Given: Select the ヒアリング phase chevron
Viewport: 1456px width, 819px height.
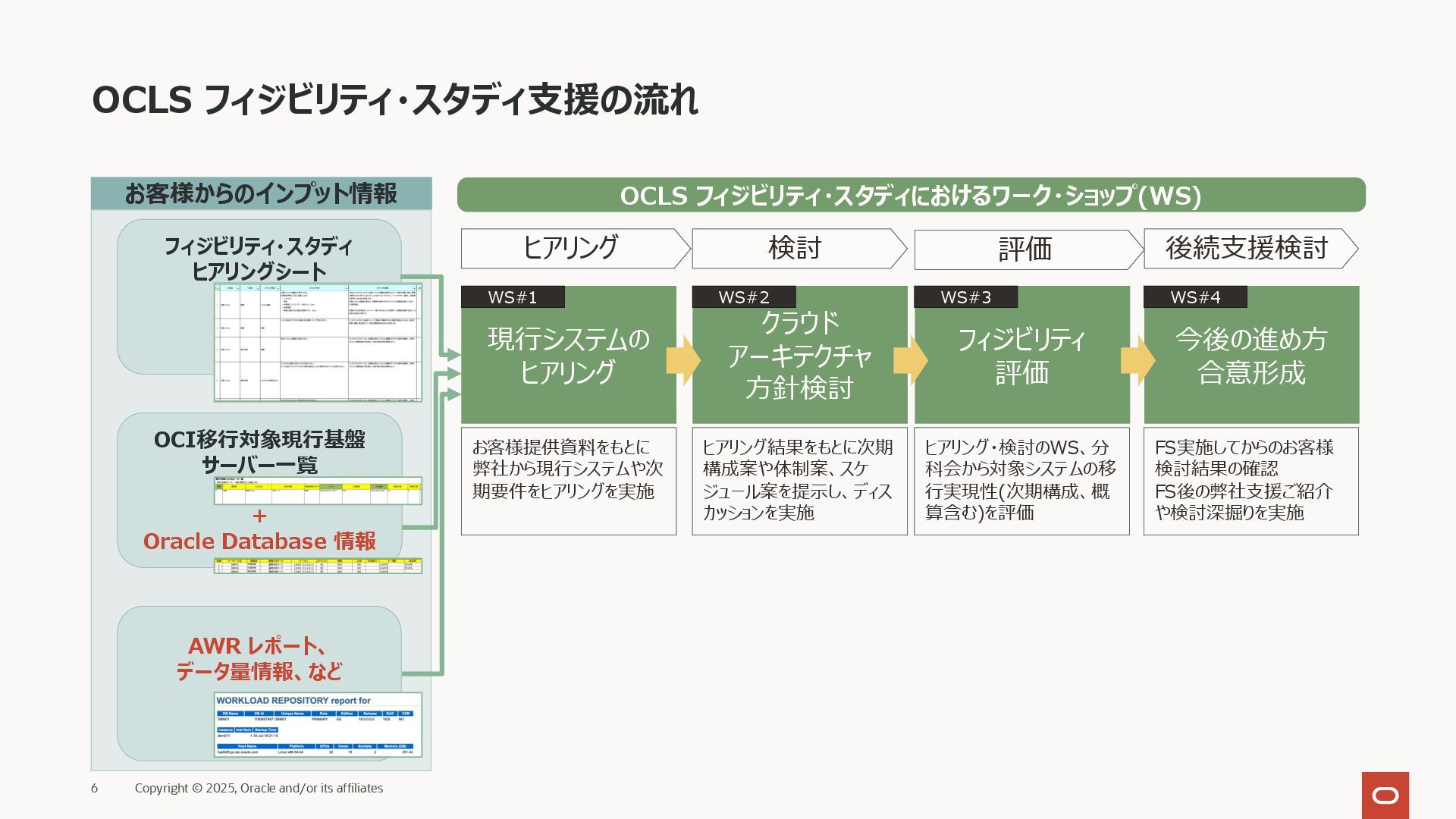Looking at the screenshot, I should click(576, 249).
